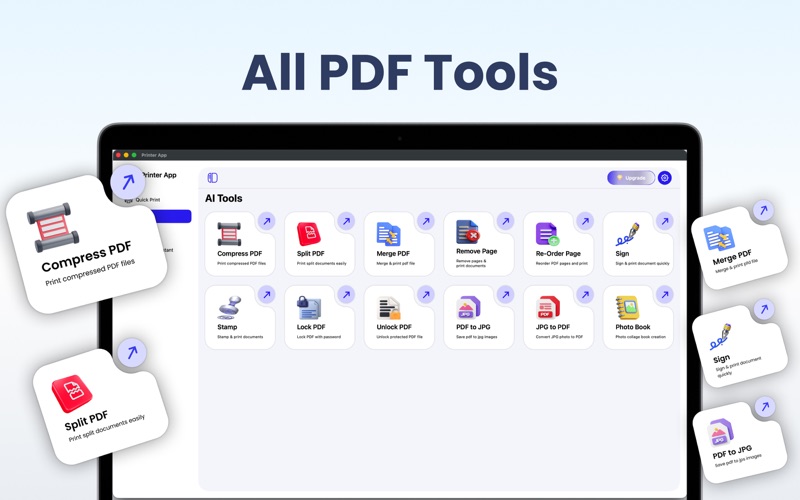The height and width of the screenshot is (500, 800).
Task: Click 'Remove pages & print documents' description
Action: 471,263
